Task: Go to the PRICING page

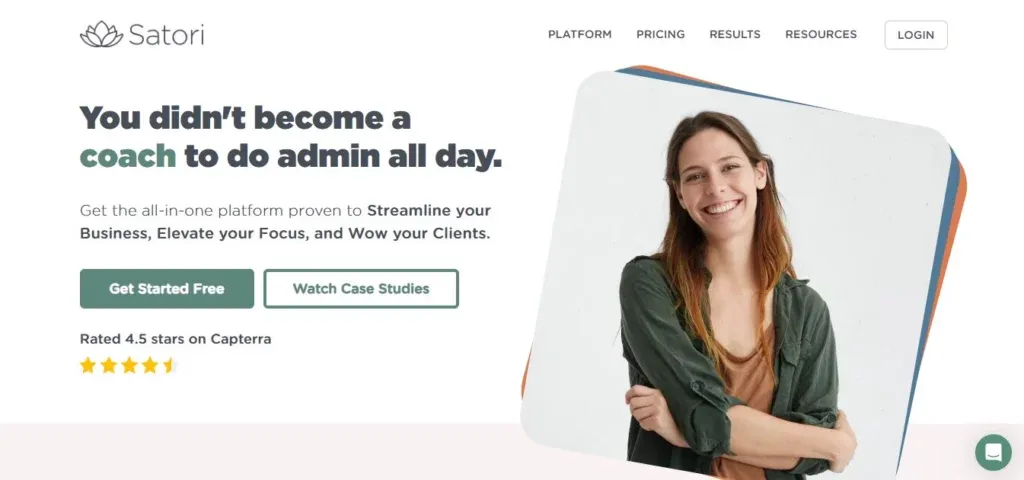Action: pyautogui.click(x=660, y=35)
